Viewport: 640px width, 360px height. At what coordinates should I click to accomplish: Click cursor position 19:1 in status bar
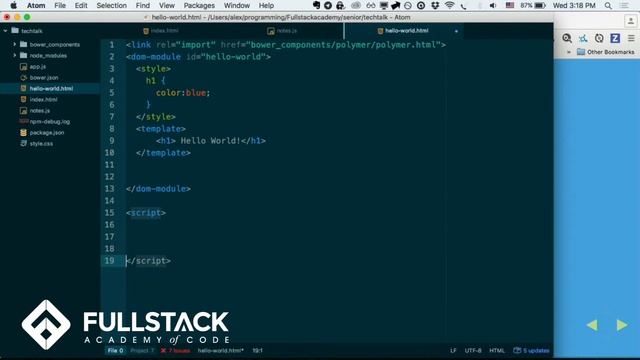258,350
